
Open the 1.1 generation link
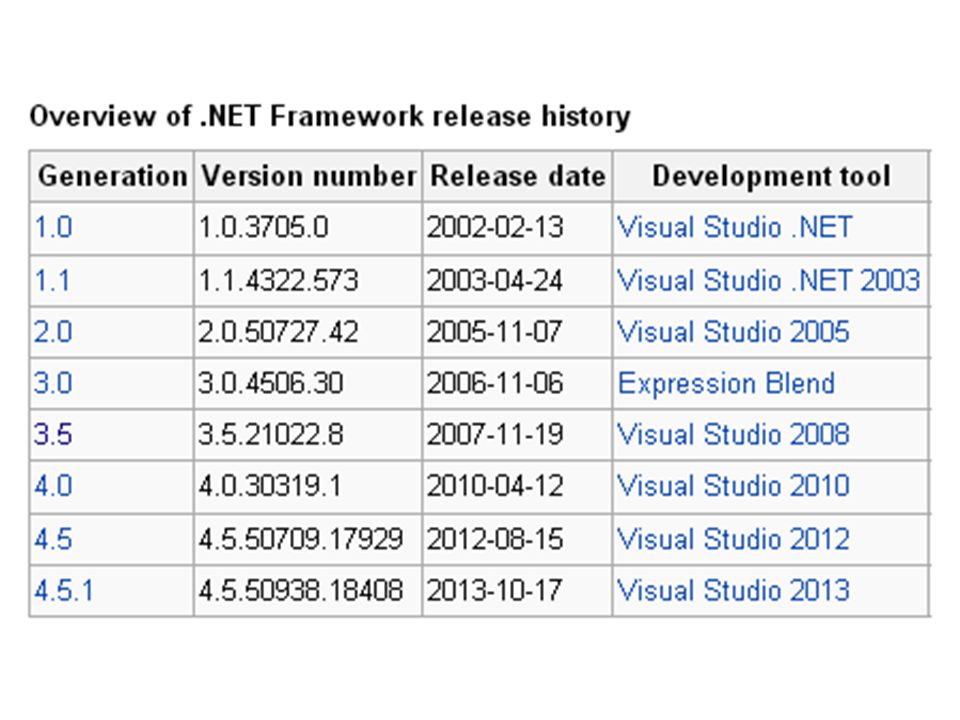(x=52, y=281)
